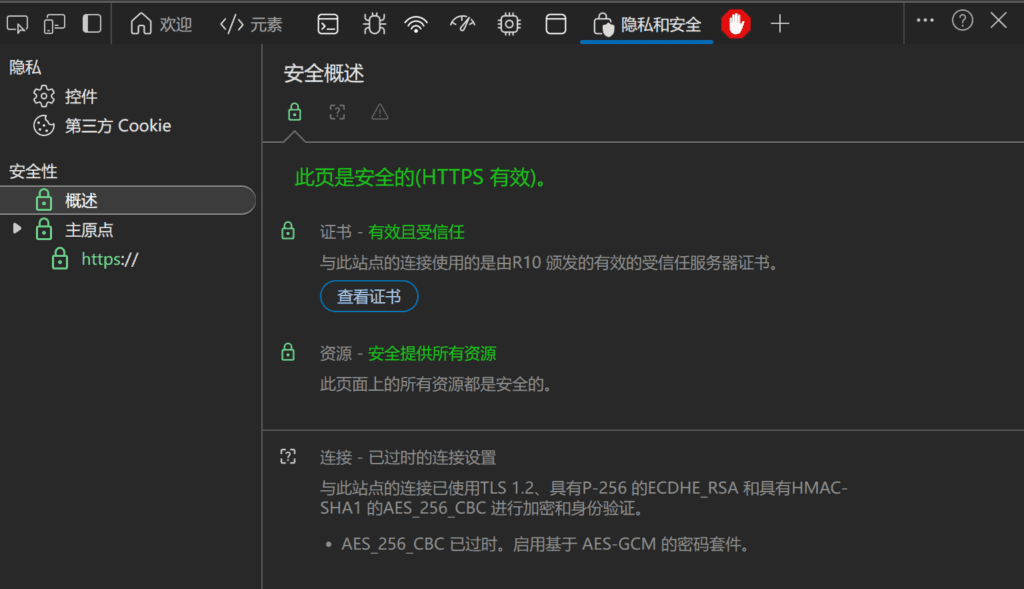Image resolution: width=1024 pixels, height=589 pixels.
Task: Select the green lock security sub-tab
Action: tap(294, 112)
